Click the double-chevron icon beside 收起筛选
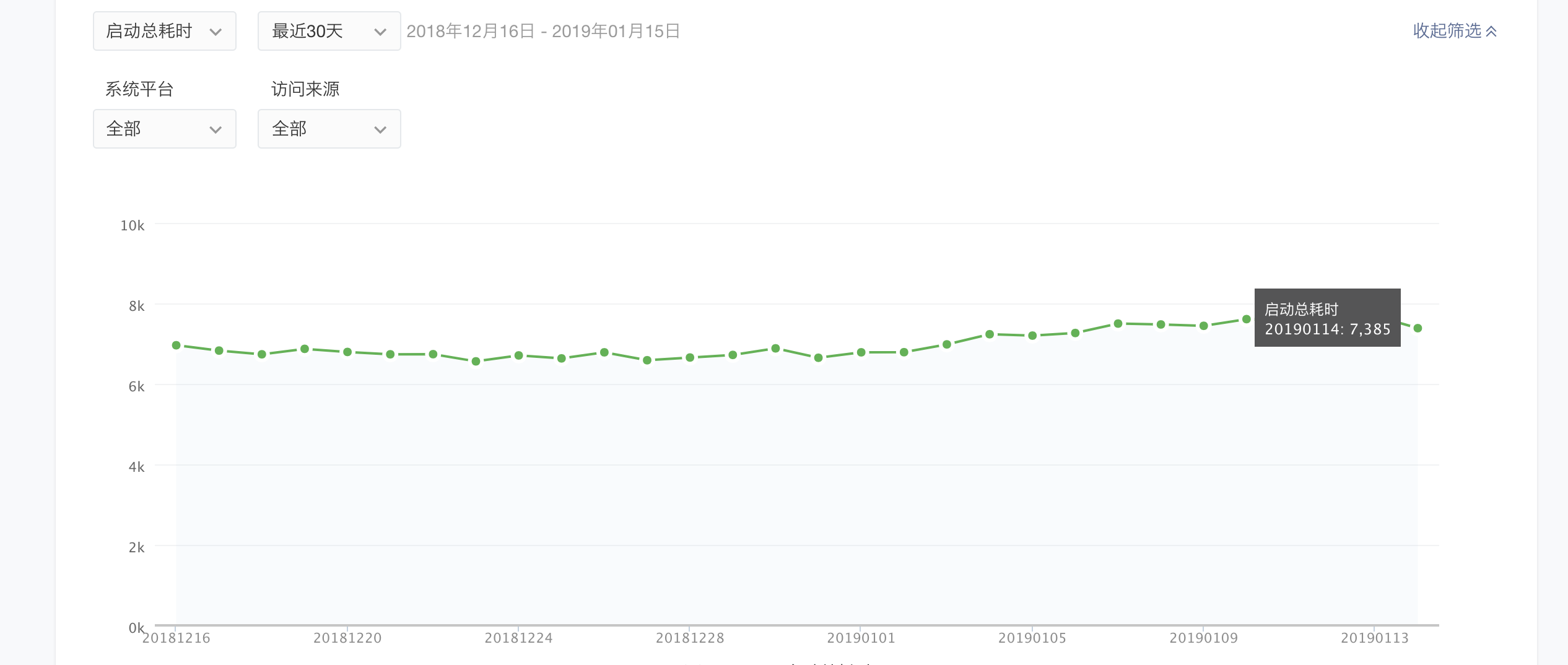 pos(1491,32)
